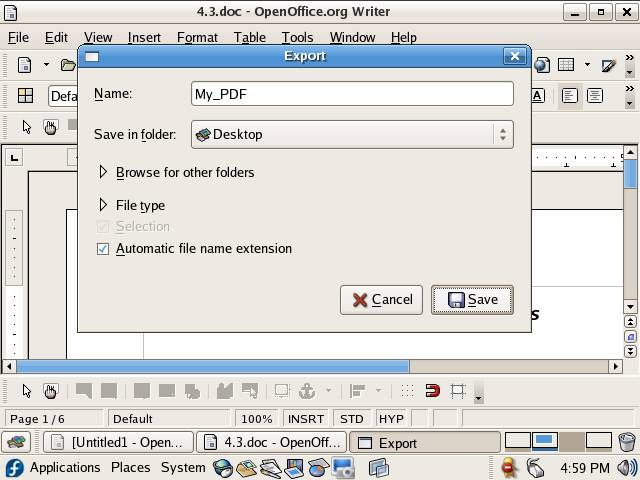
Task: Open the Save in folder dropdown
Action: 352,134
